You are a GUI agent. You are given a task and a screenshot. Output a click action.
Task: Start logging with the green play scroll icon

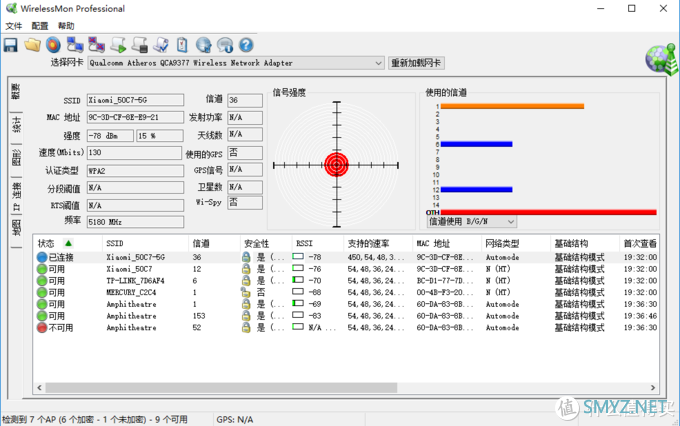click(118, 45)
